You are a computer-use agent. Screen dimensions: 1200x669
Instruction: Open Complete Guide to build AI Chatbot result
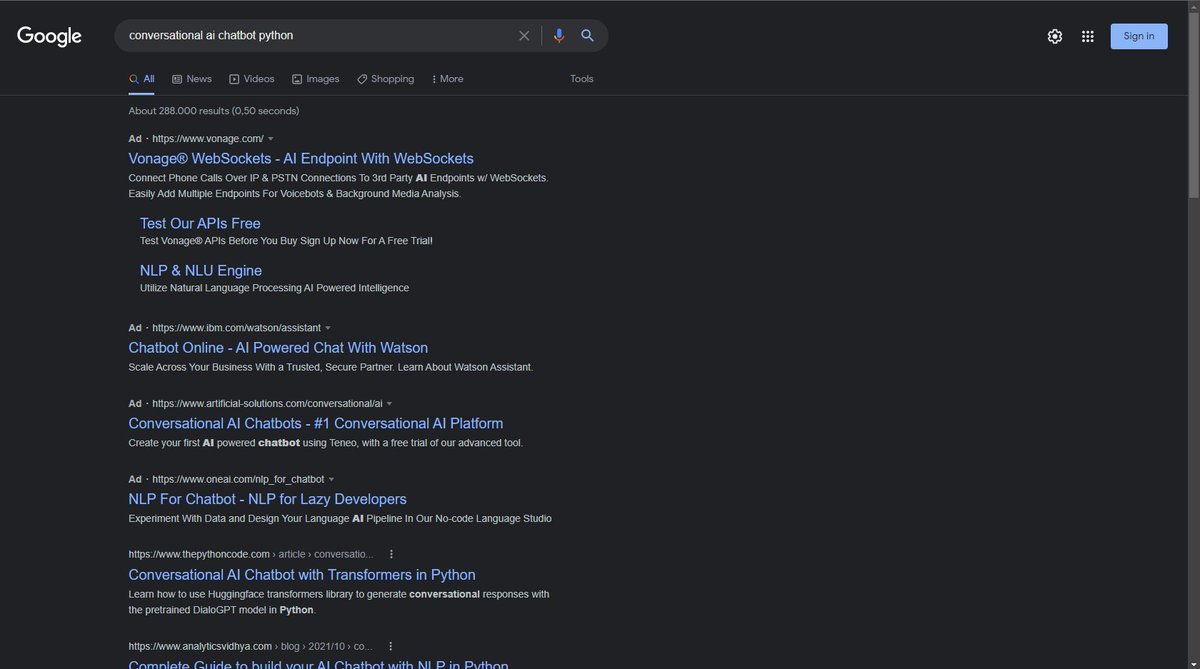point(319,664)
